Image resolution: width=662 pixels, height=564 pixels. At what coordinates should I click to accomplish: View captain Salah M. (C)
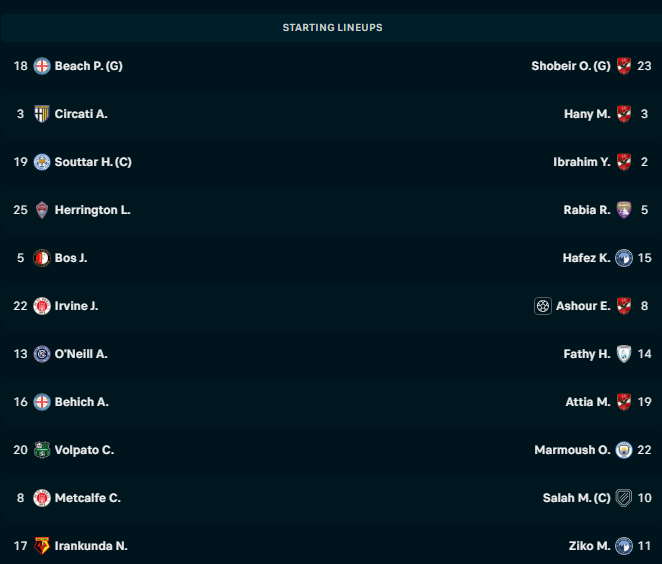pos(577,498)
